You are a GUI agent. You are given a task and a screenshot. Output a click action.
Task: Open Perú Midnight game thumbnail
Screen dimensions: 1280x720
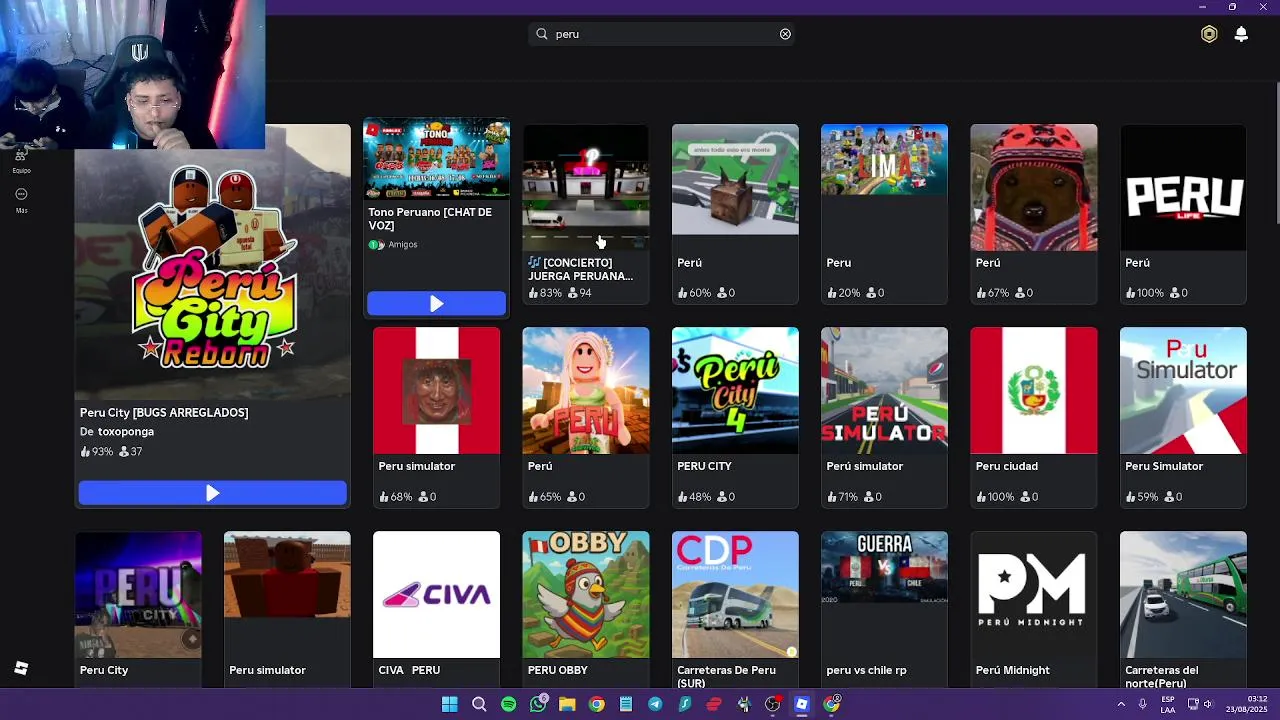point(1034,594)
